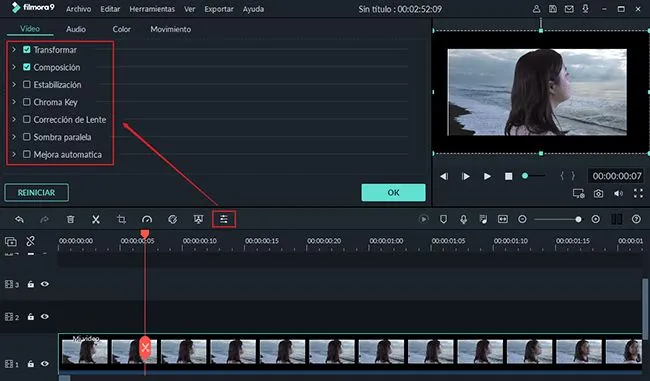Click the slow play button in preview

click(x=466, y=176)
